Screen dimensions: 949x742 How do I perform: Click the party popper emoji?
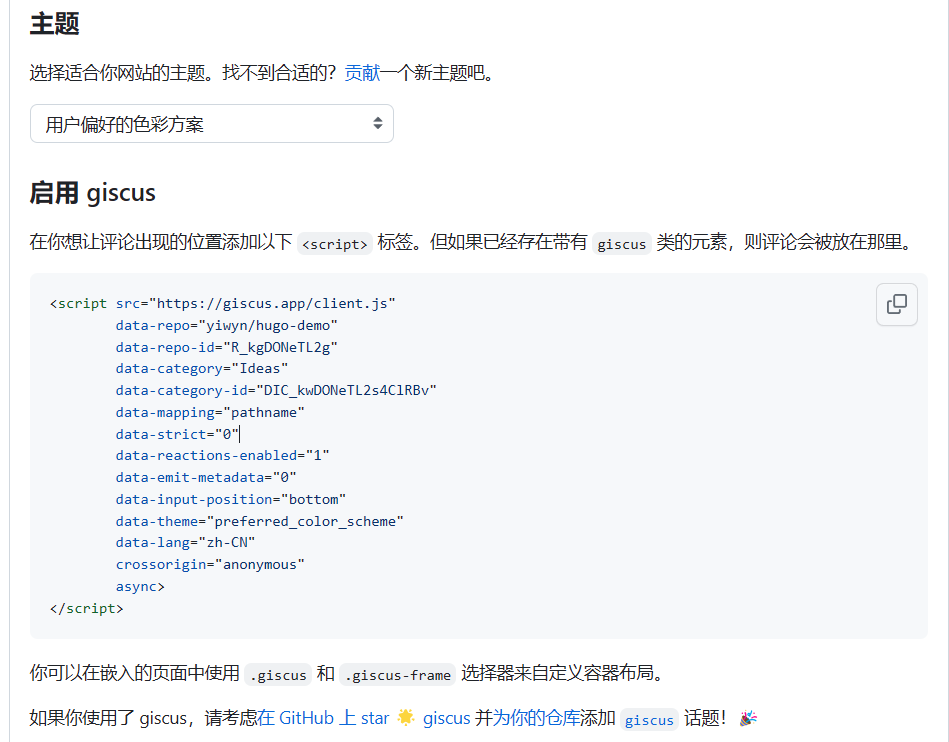[748, 718]
